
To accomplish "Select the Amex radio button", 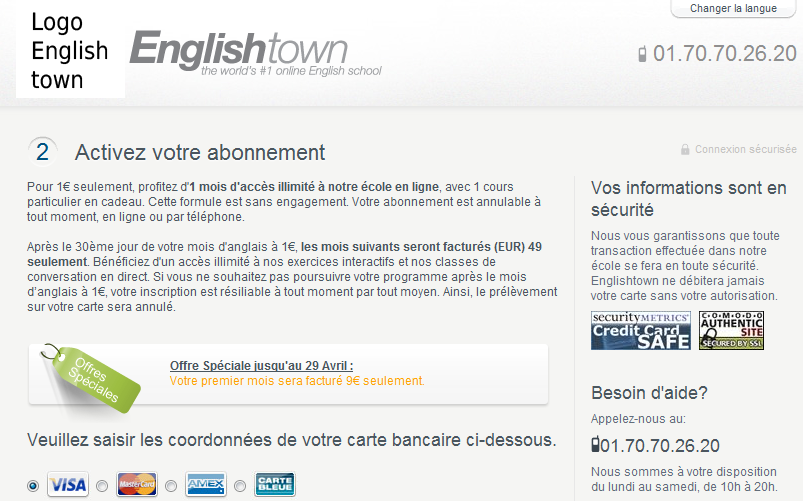I will point(171,485).
